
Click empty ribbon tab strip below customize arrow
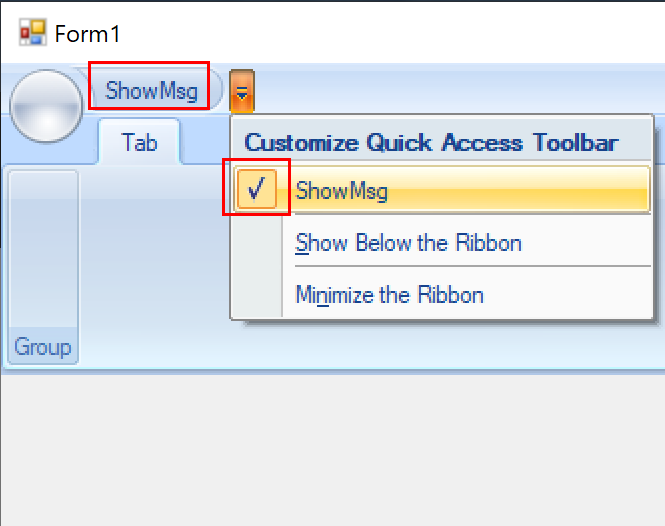tap(206, 141)
